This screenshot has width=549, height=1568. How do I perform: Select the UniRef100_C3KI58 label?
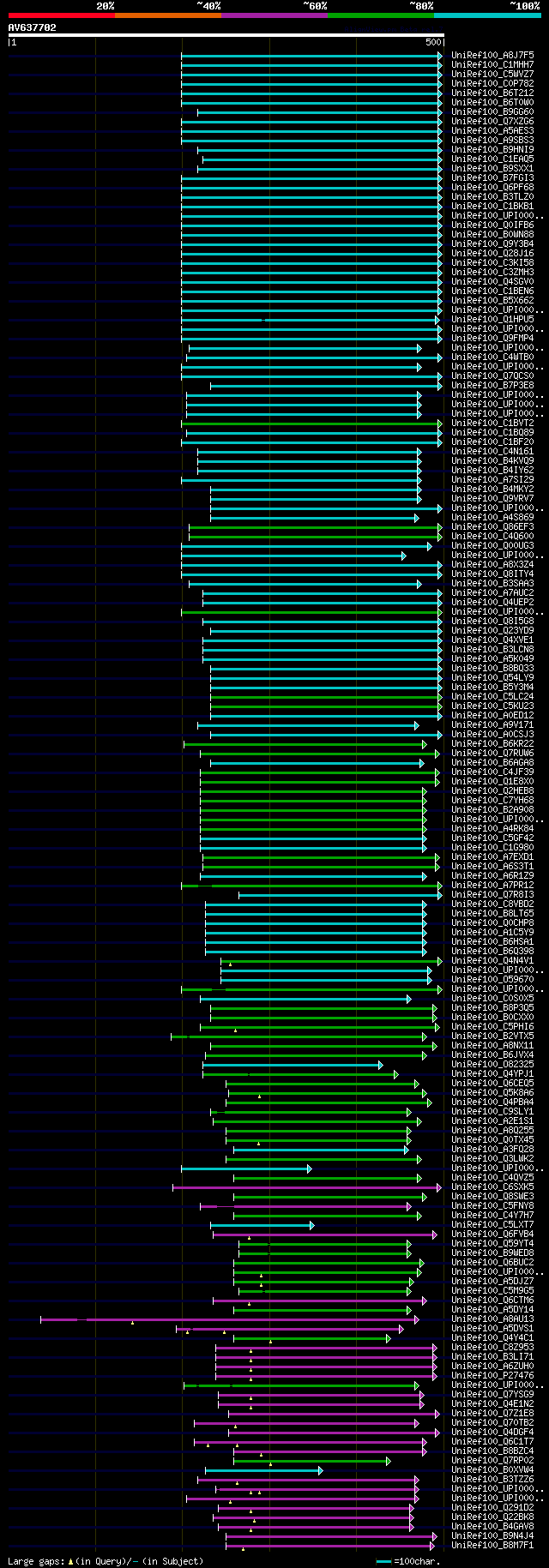492,262
